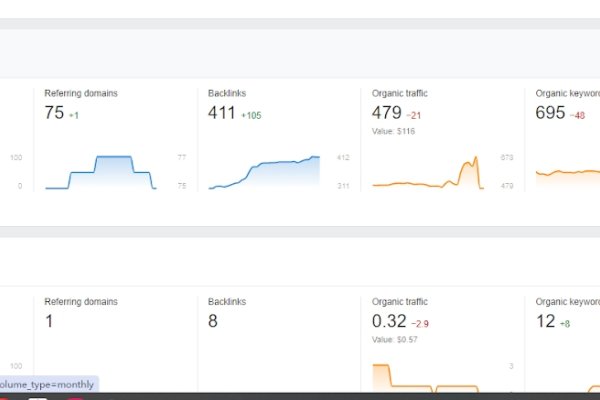Open the Backlinks count of 411
600x400 pixels.
222,113
